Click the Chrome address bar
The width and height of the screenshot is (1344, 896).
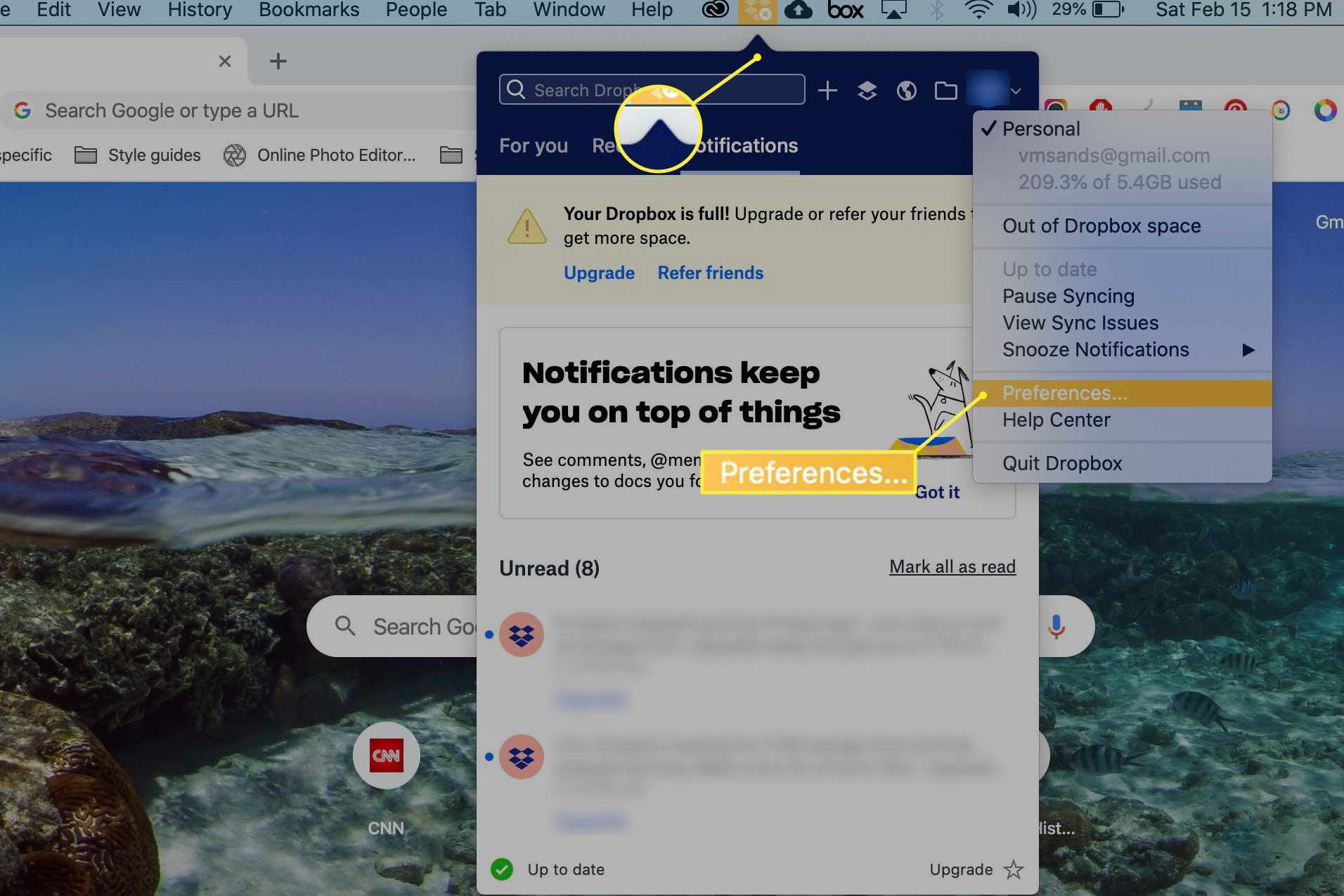[x=239, y=110]
